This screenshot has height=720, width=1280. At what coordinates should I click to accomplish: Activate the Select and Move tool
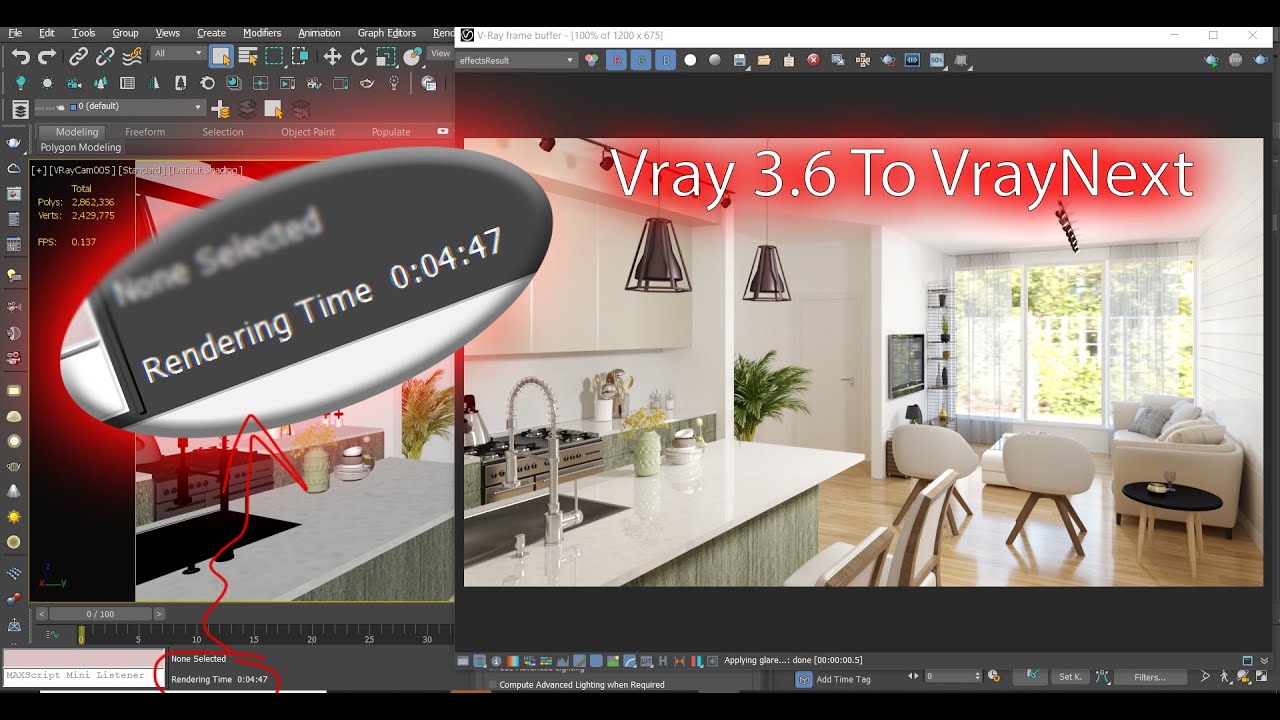(x=332, y=57)
